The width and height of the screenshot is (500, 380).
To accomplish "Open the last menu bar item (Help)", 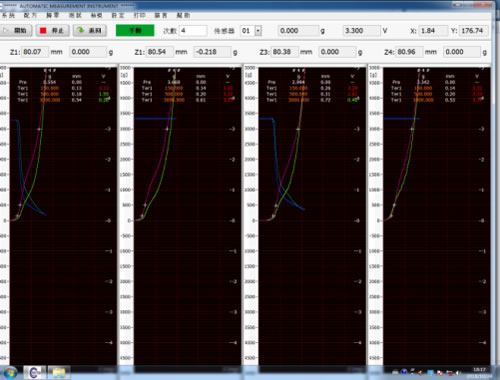I will point(183,15).
